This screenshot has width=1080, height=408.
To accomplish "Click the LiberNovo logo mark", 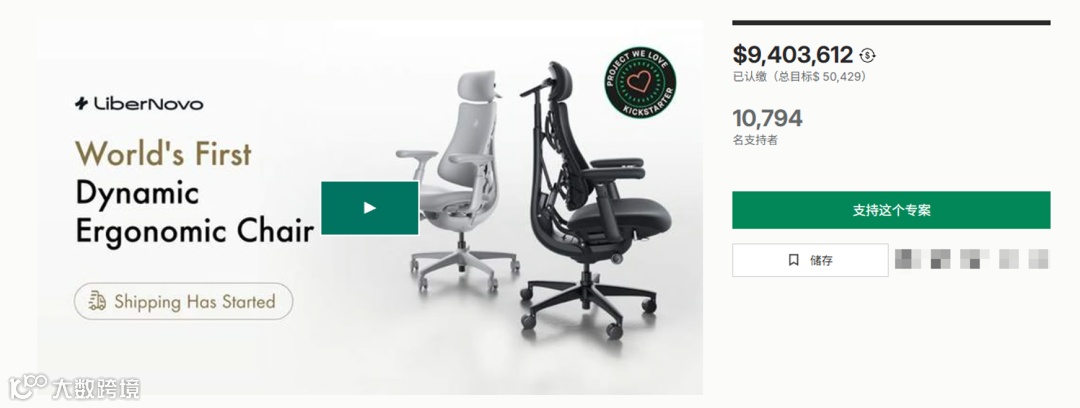I will click(x=81, y=104).
